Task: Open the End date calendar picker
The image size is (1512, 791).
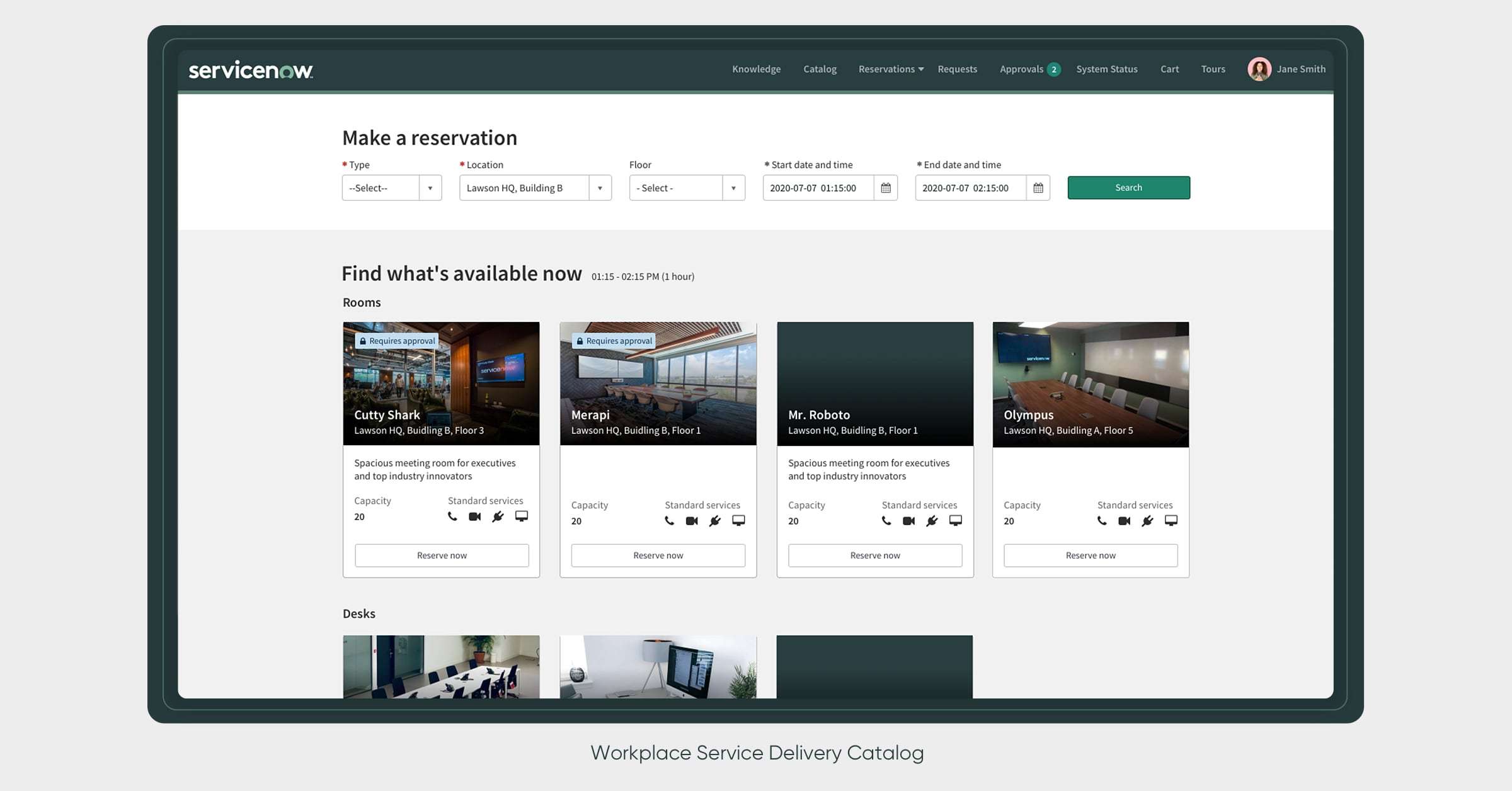Action: (x=1038, y=188)
